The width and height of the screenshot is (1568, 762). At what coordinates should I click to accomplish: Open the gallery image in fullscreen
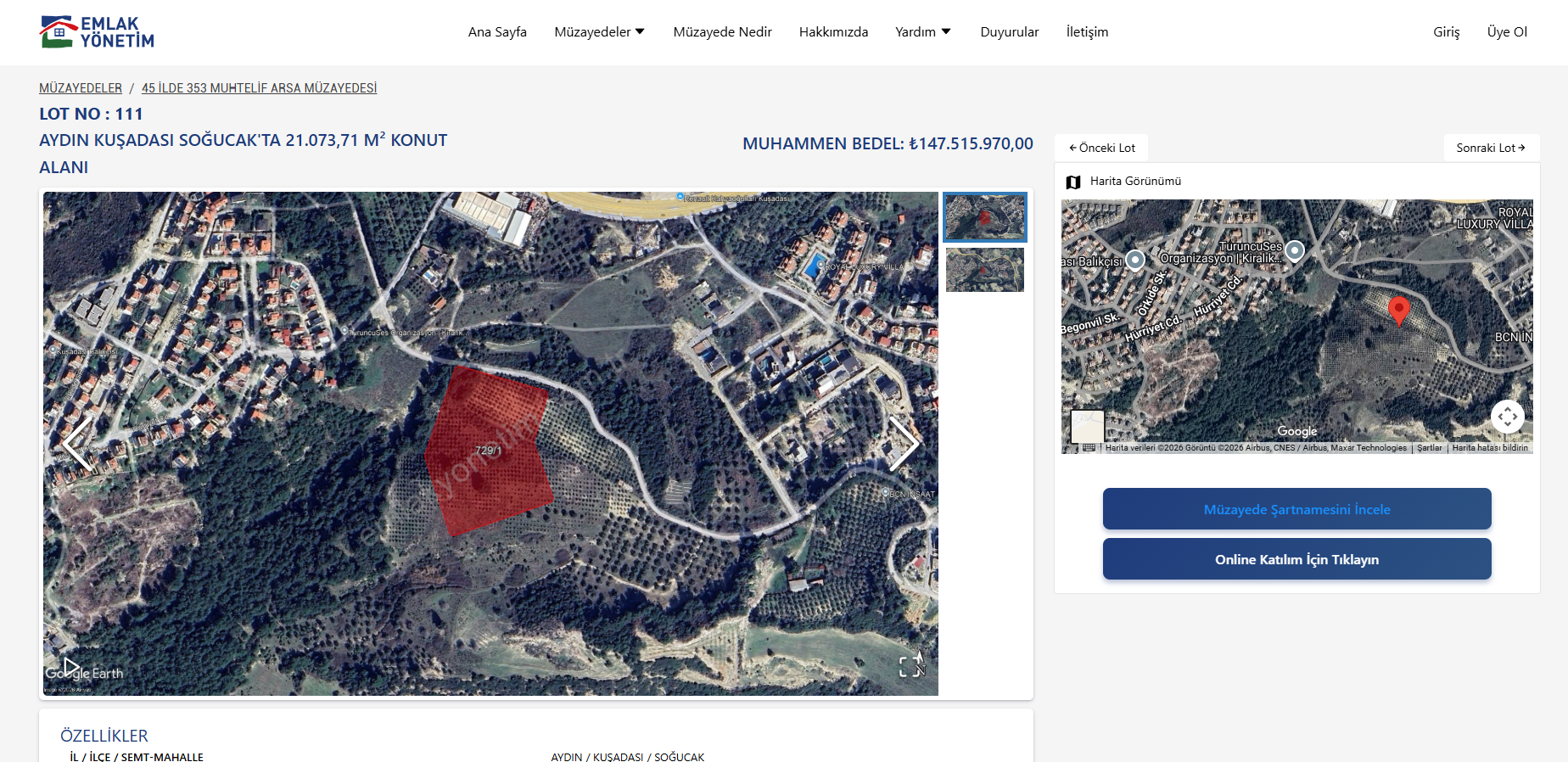coord(911,666)
